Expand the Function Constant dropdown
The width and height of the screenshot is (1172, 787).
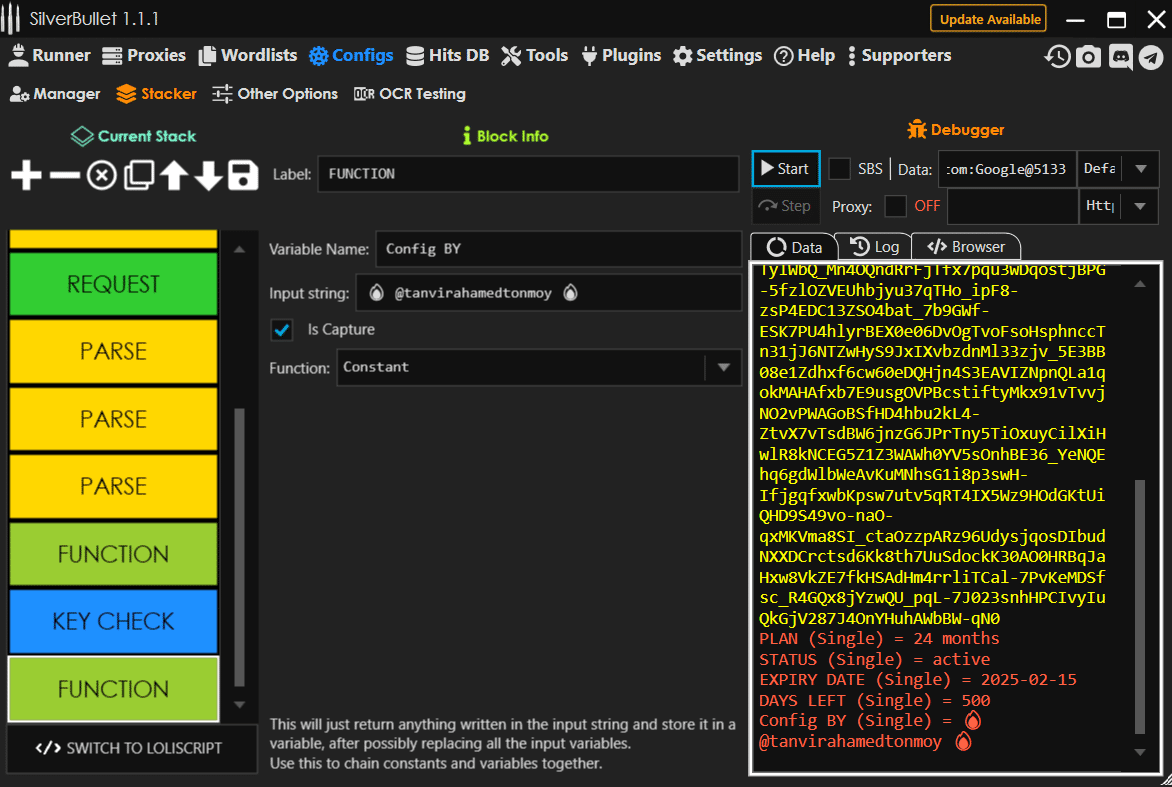pos(723,368)
